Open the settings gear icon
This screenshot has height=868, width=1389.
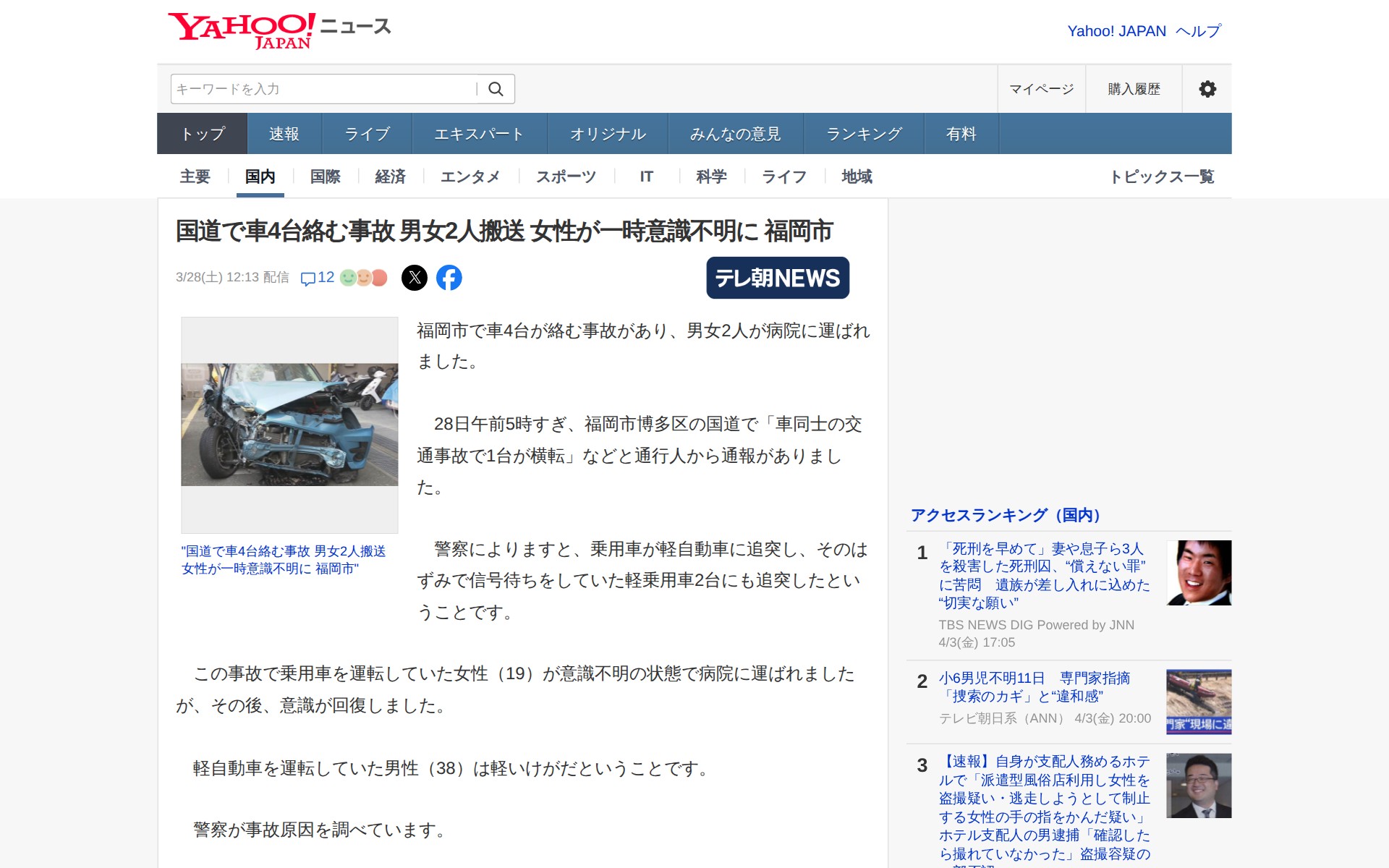1207,88
